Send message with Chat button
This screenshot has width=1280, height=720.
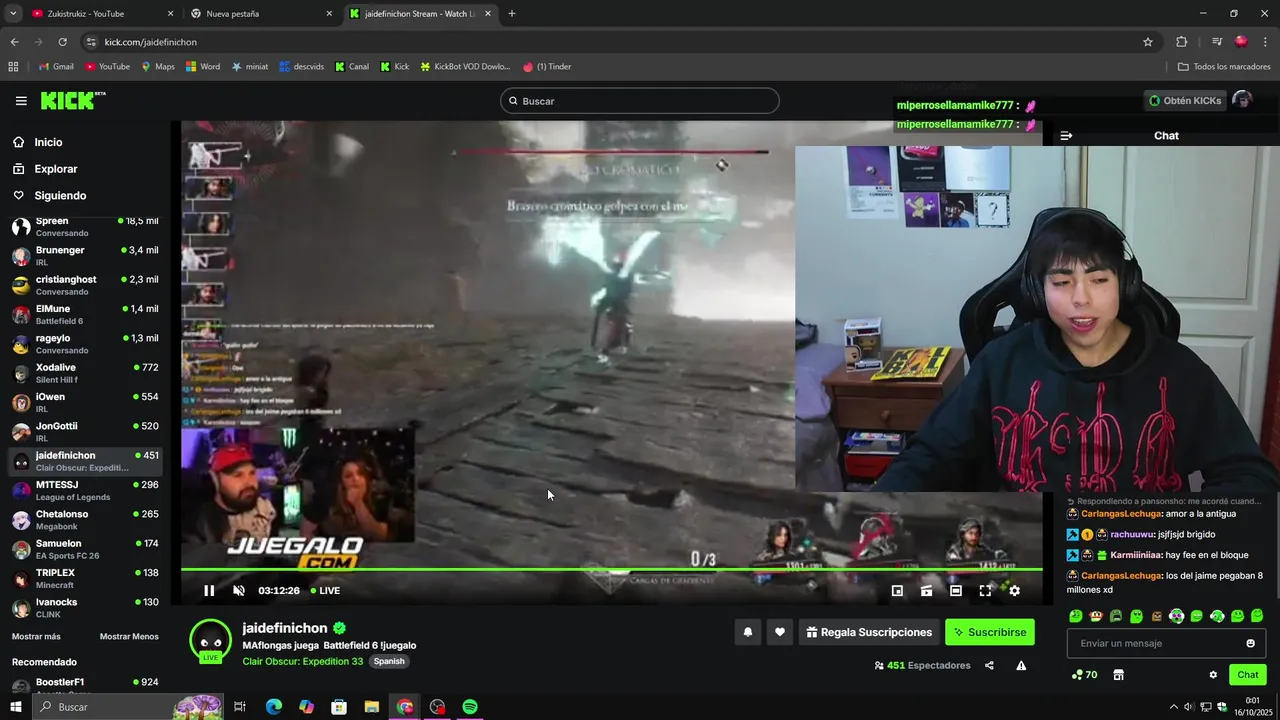pyautogui.click(x=1247, y=675)
